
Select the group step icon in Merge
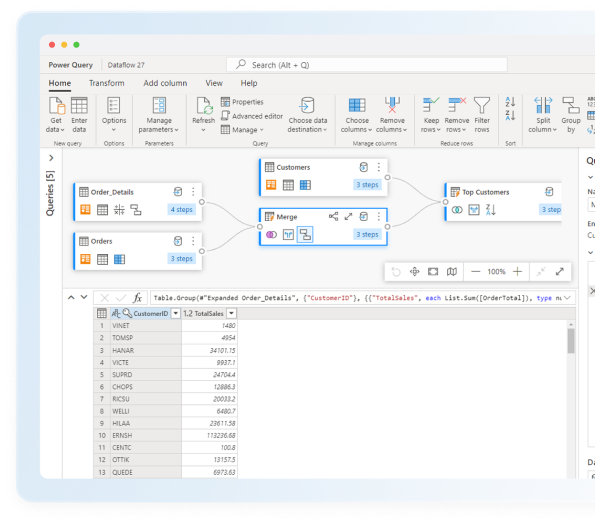(x=305, y=234)
